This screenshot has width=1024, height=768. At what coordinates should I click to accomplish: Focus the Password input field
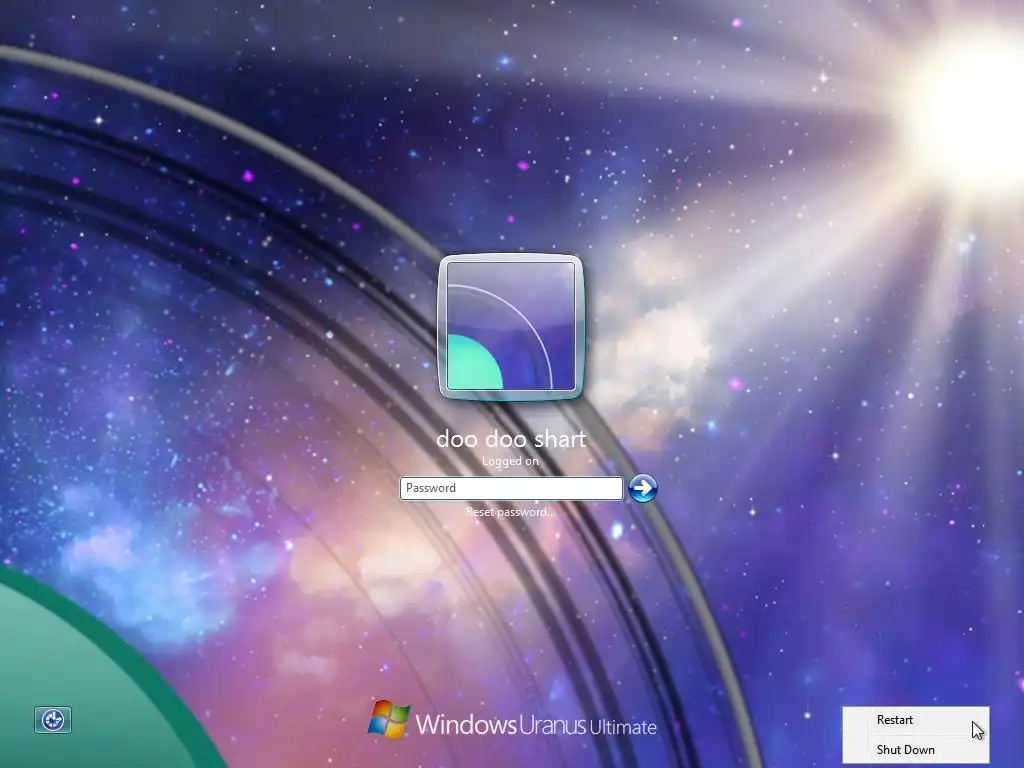(x=511, y=488)
